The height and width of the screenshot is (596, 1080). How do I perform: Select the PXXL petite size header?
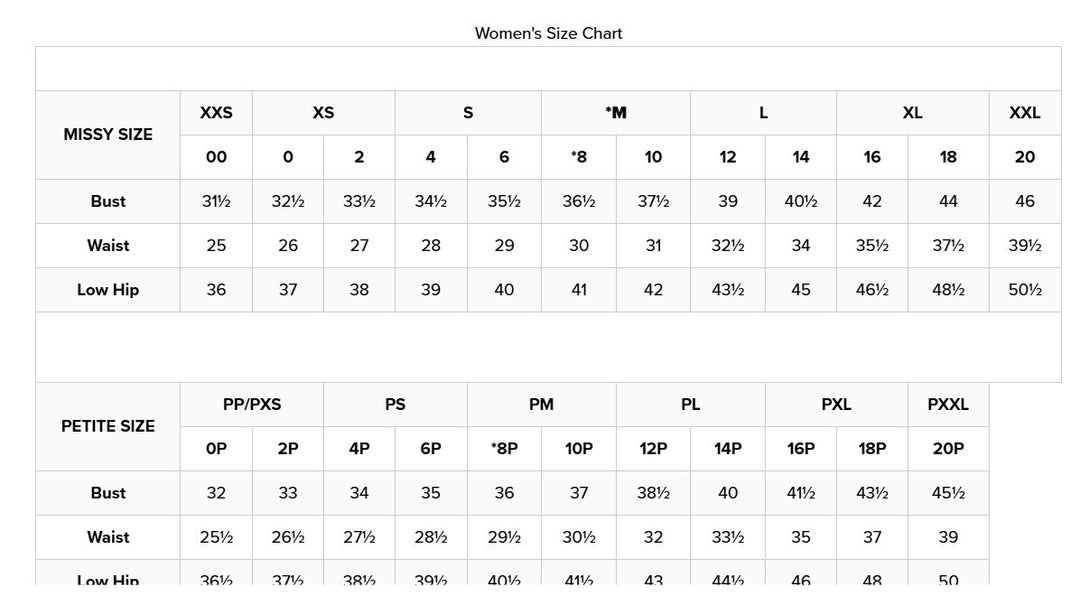point(948,405)
